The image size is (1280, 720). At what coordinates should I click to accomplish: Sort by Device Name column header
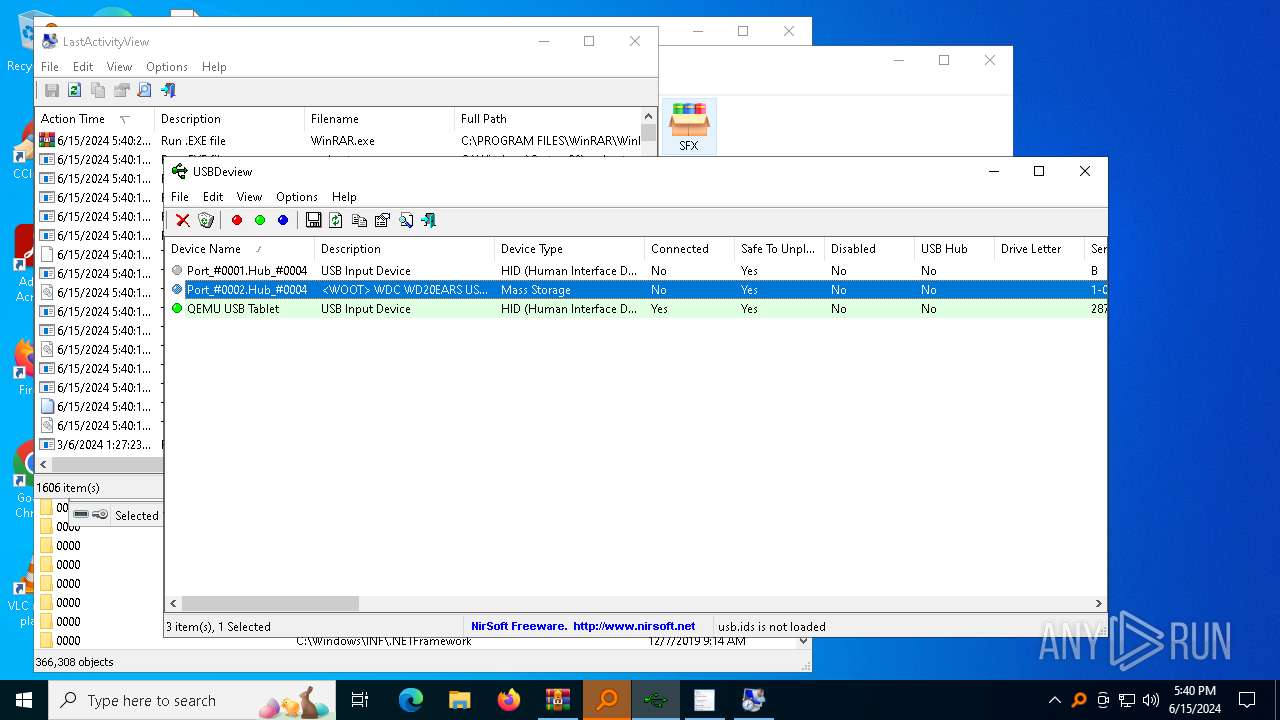click(240, 249)
